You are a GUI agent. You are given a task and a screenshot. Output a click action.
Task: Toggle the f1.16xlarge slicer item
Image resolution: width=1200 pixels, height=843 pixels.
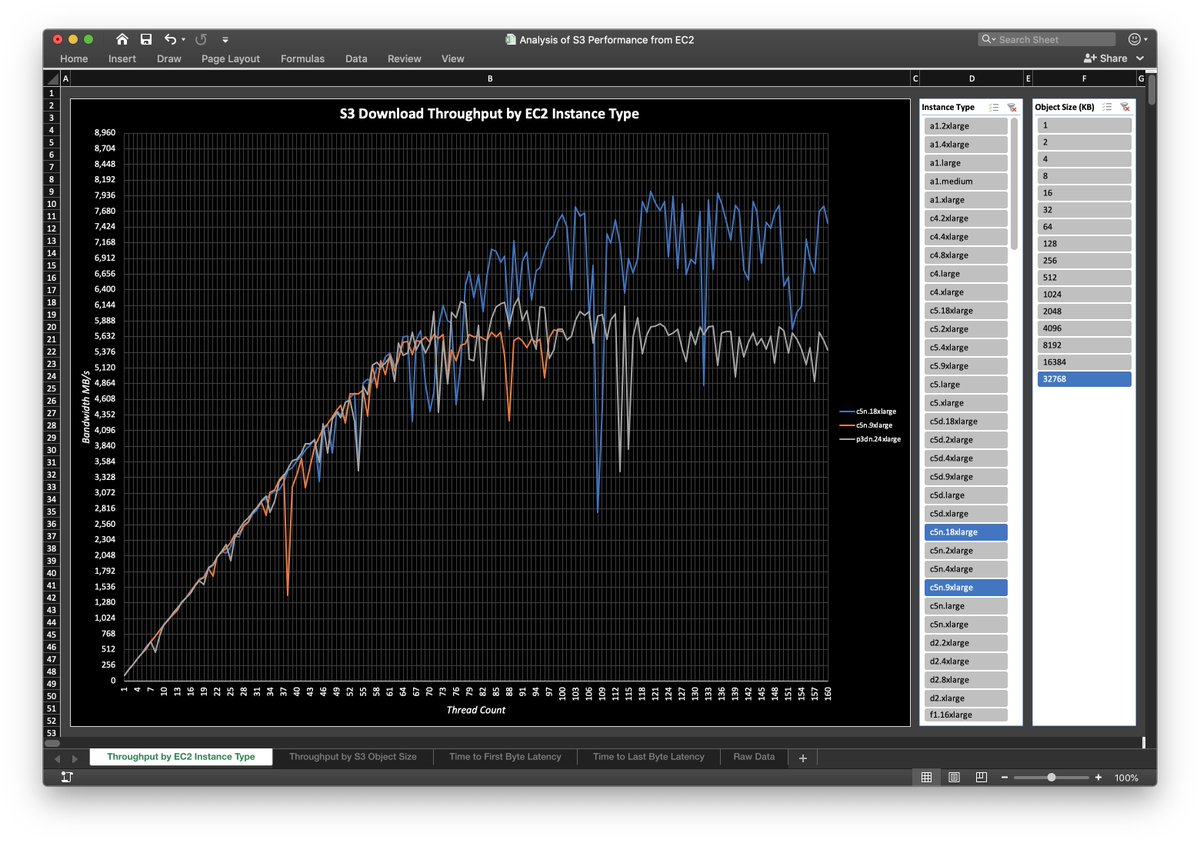pyautogui.click(x=966, y=715)
